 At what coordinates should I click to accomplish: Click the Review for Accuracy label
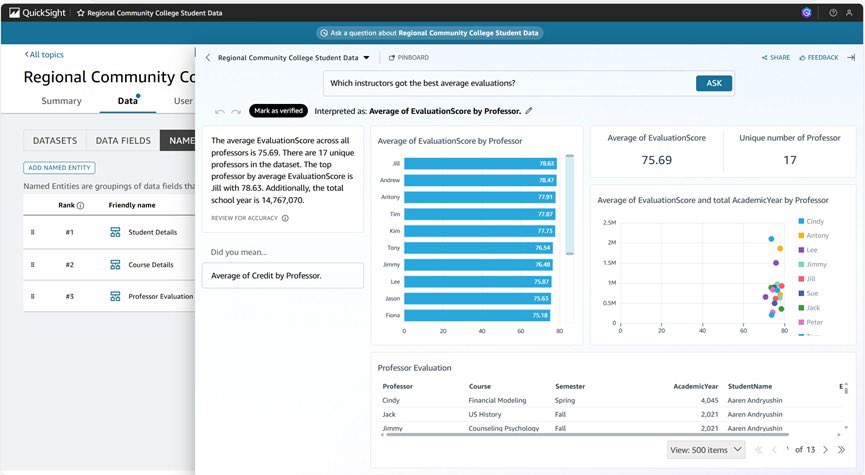(244, 218)
